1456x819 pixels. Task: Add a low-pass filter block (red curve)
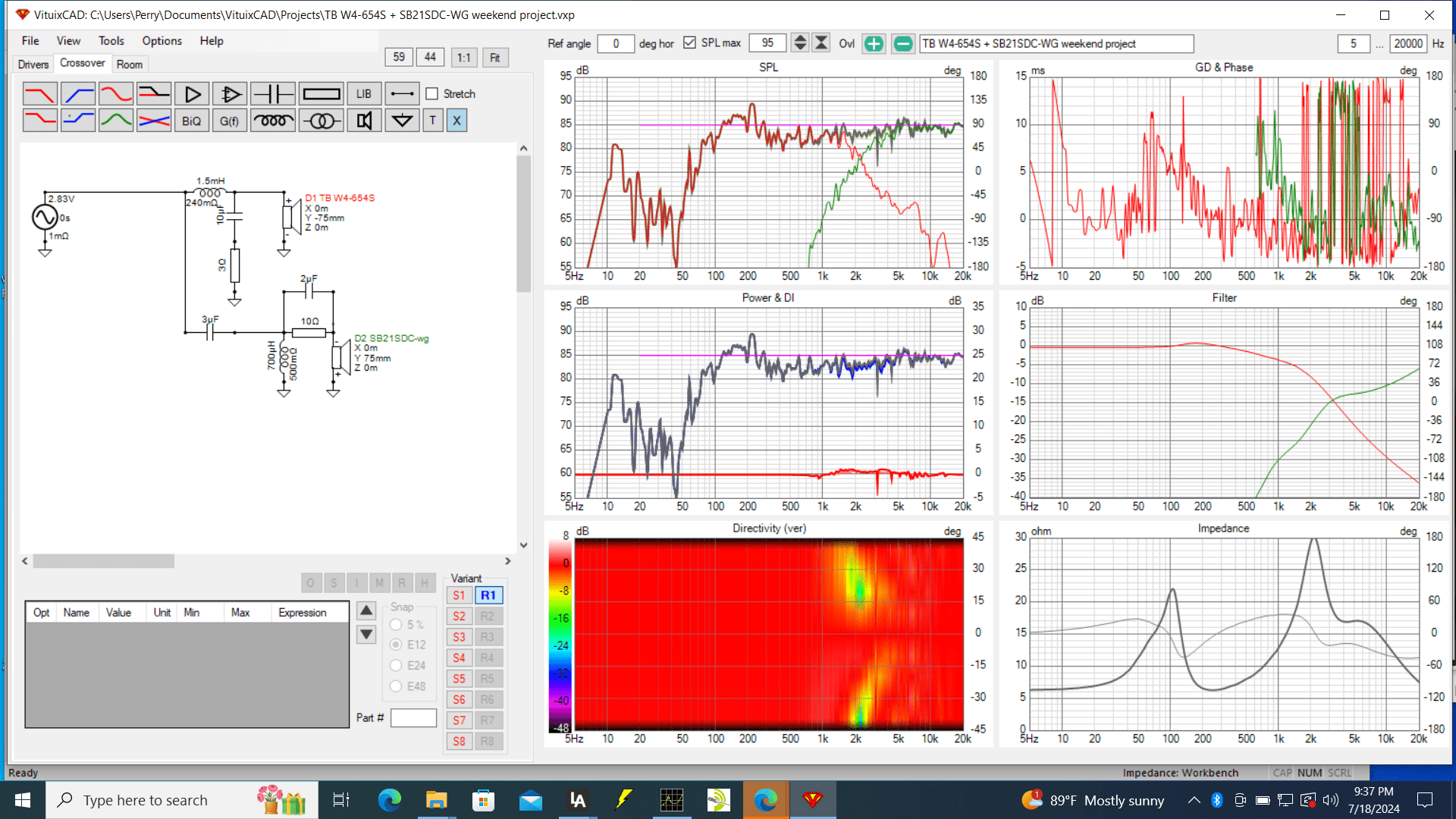(39, 94)
